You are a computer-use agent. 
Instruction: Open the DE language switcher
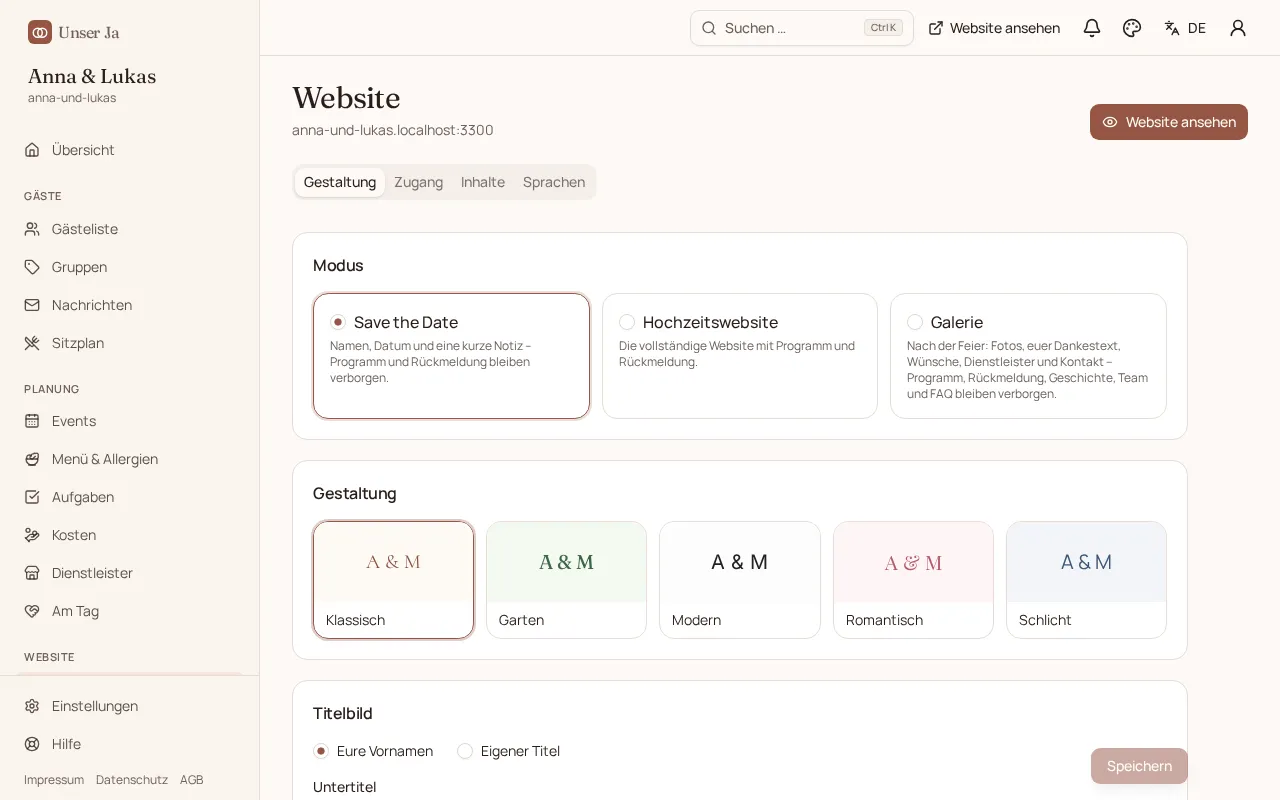point(1185,28)
